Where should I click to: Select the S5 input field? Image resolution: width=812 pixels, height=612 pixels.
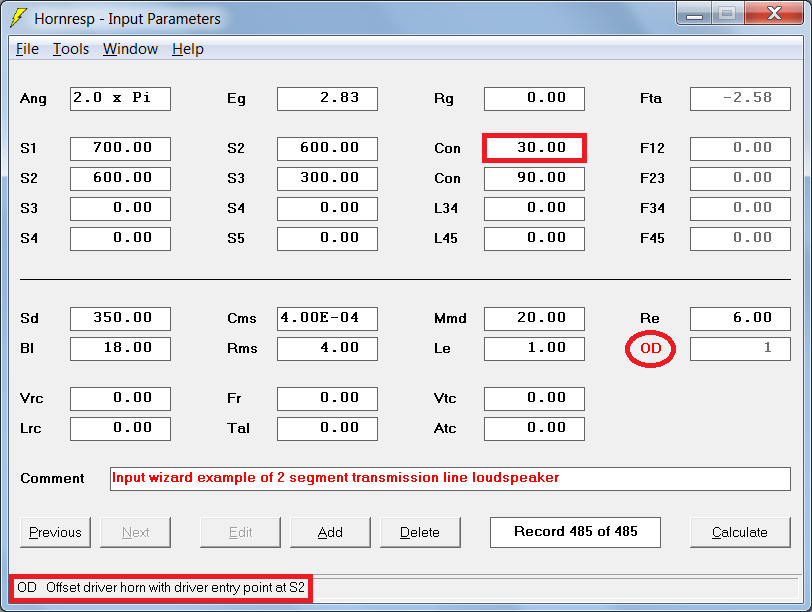tap(327, 239)
